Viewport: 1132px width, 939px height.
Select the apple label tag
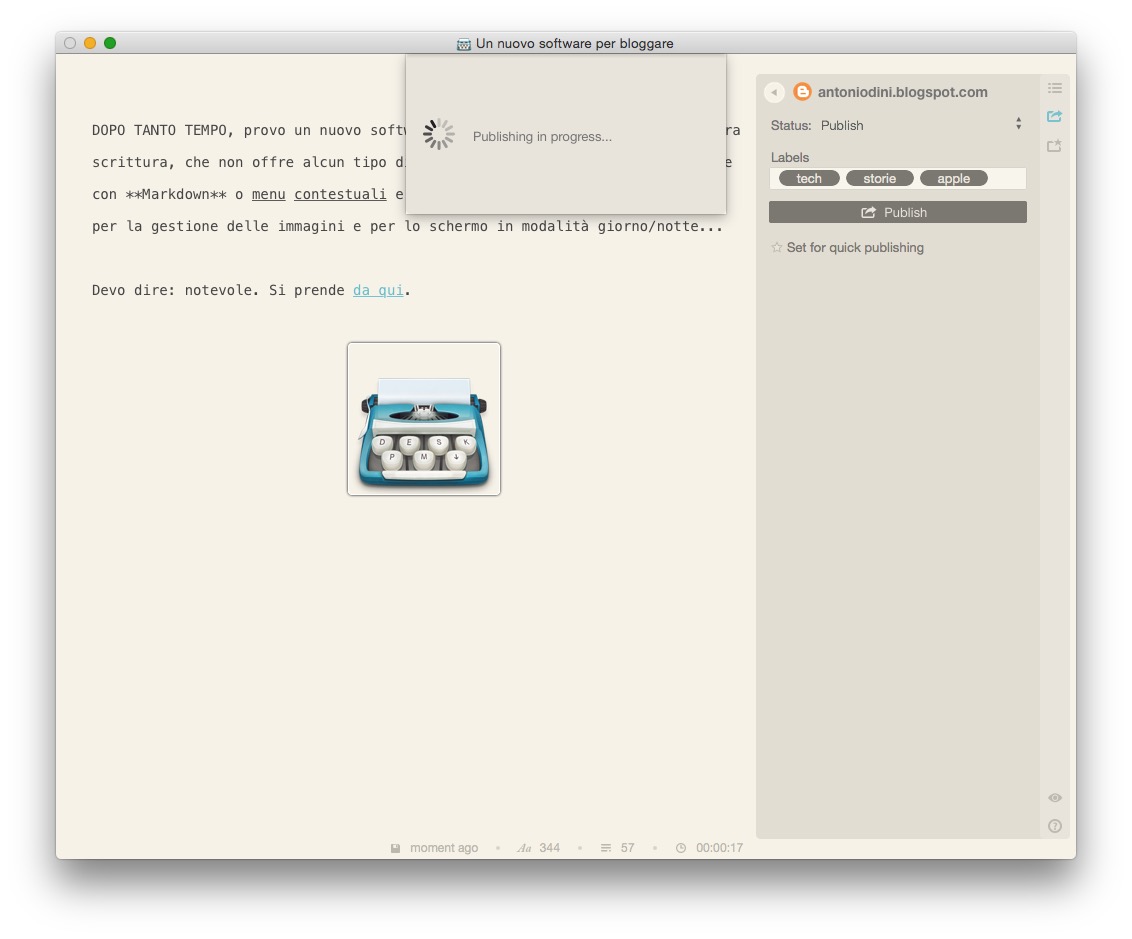[954, 178]
